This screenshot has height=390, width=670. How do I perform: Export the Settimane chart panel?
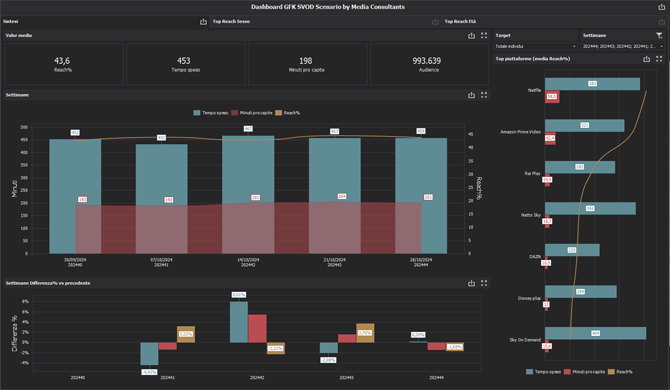471,95
